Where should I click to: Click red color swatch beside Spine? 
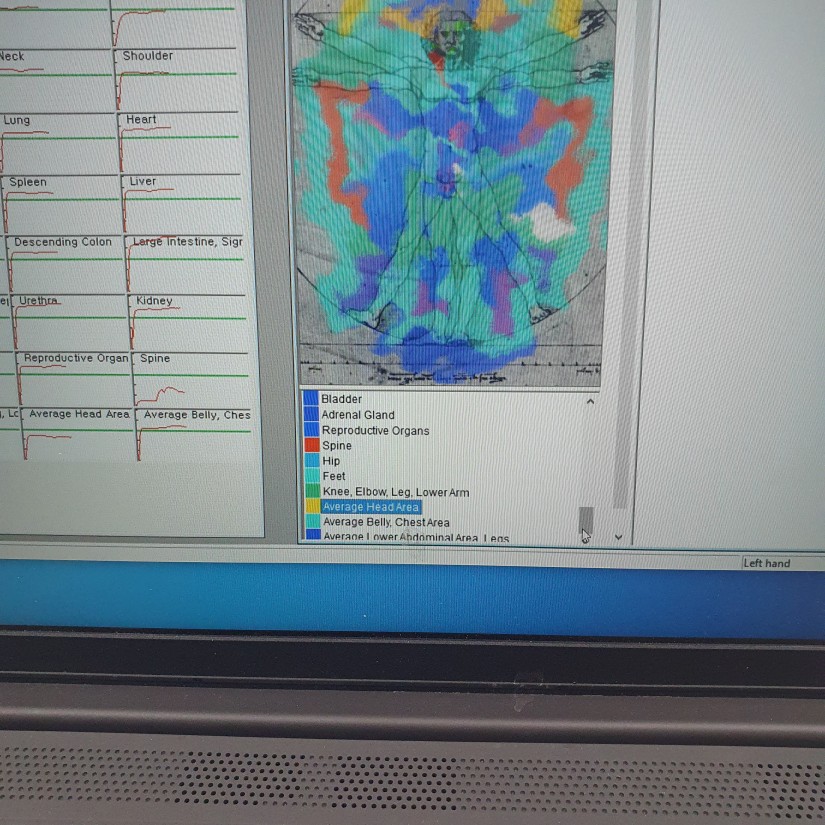tap(312, 445)
